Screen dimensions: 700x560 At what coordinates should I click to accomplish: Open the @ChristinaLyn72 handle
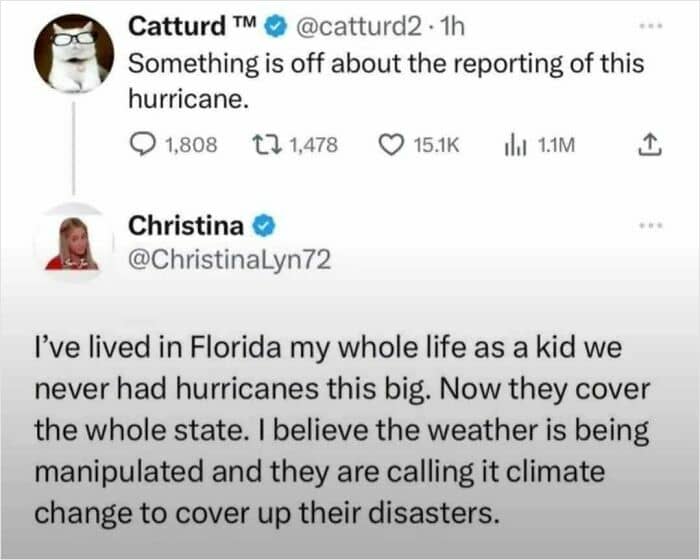pyautogui.click(x=229, y=259)
